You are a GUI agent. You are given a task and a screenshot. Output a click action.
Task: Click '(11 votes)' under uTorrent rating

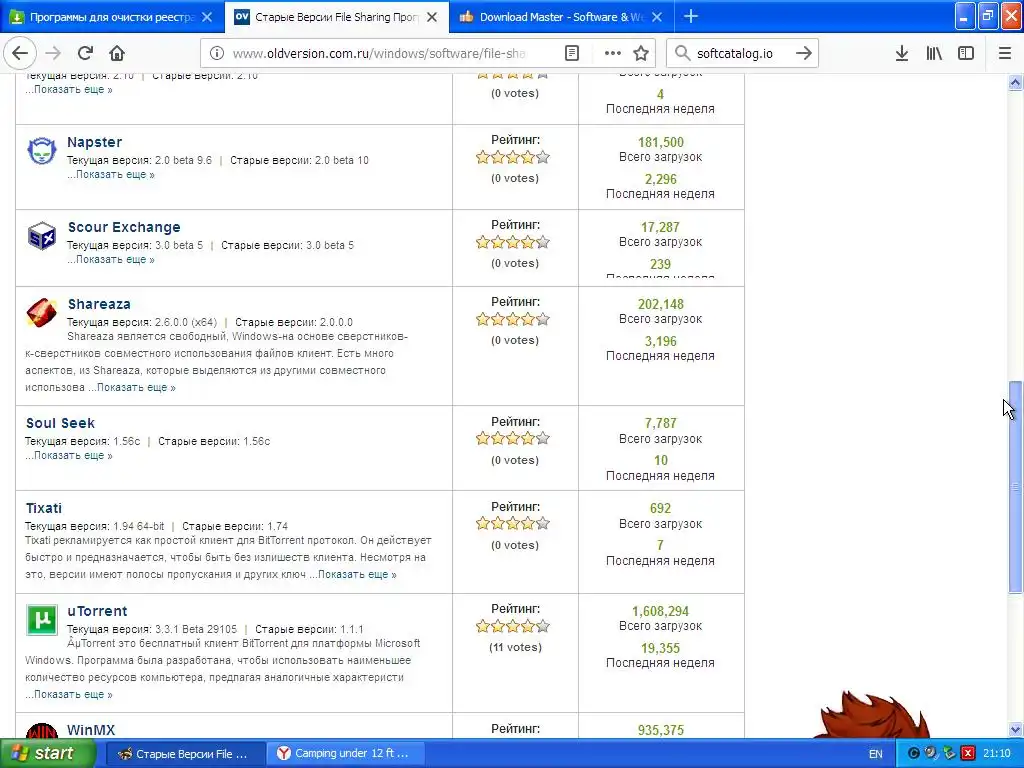coord(515,647)
